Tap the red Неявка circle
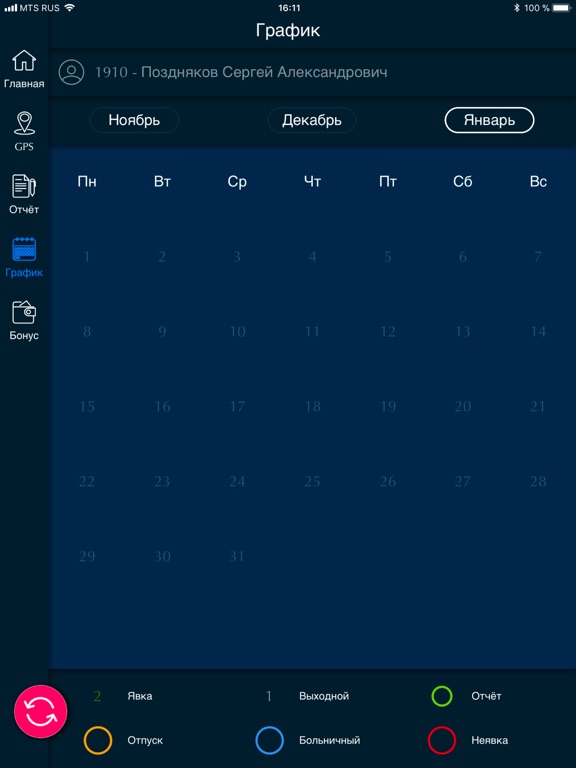576x768 pixels. 442,740
